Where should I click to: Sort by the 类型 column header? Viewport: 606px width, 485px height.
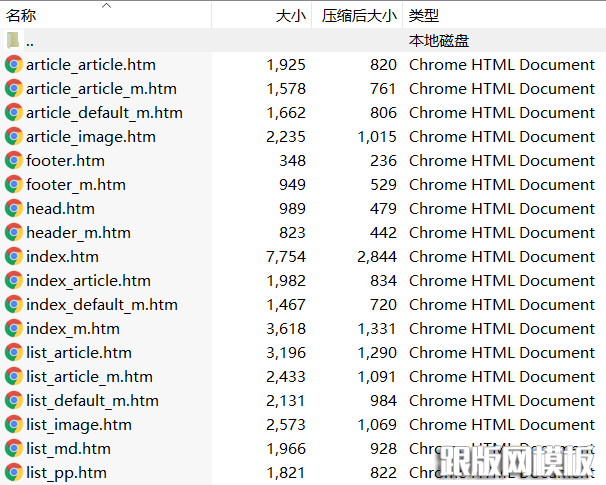424,16
